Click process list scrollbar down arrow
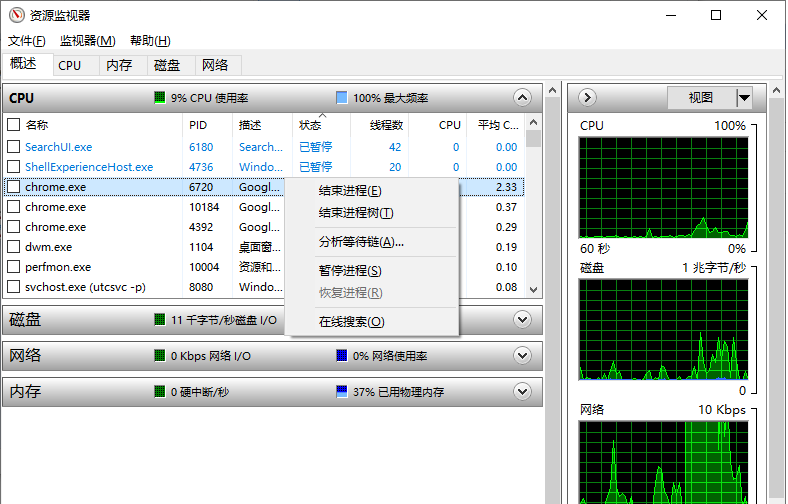The image size is (788, 504). click(x=534, y=290)
